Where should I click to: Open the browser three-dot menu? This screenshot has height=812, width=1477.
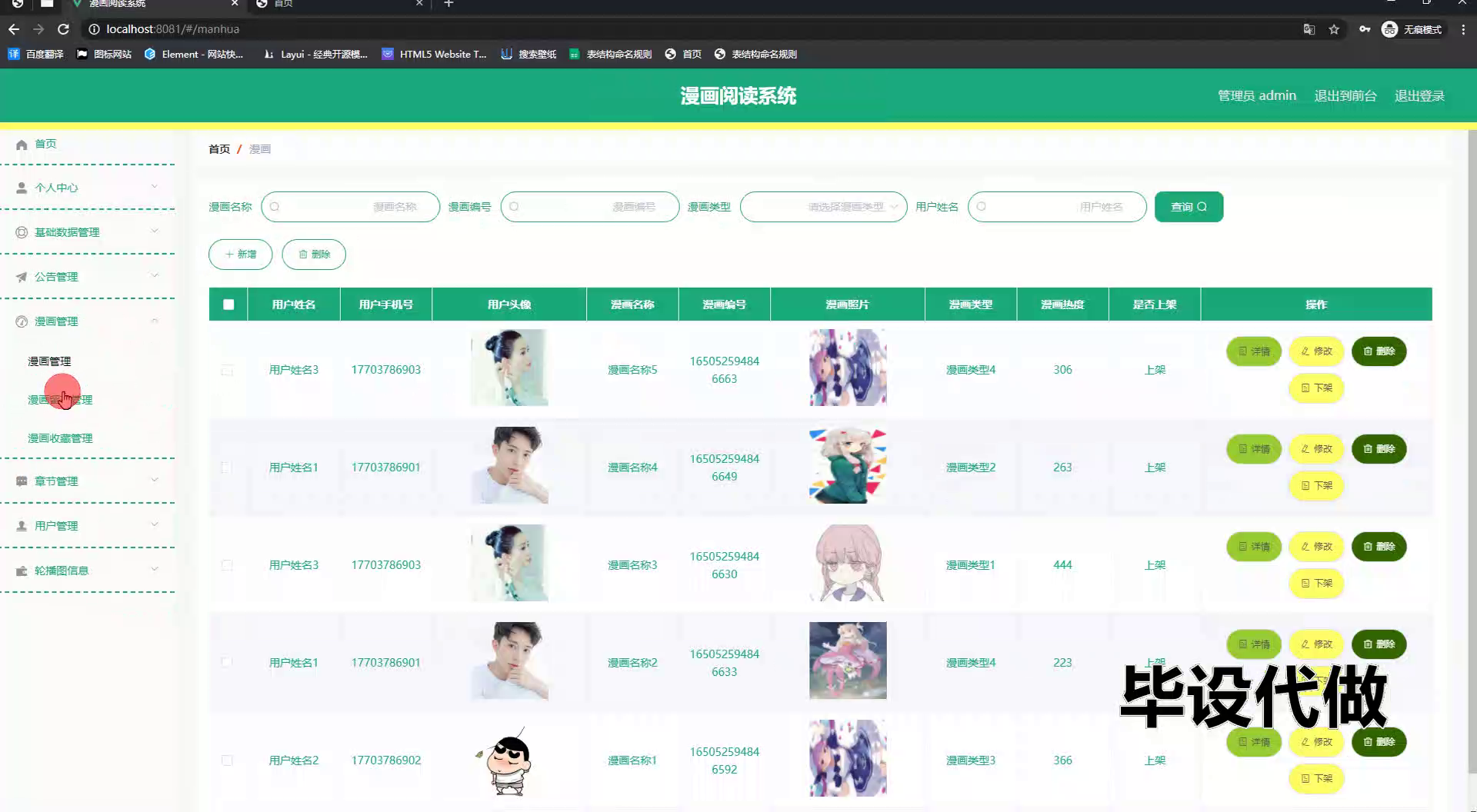[1463, 29]
